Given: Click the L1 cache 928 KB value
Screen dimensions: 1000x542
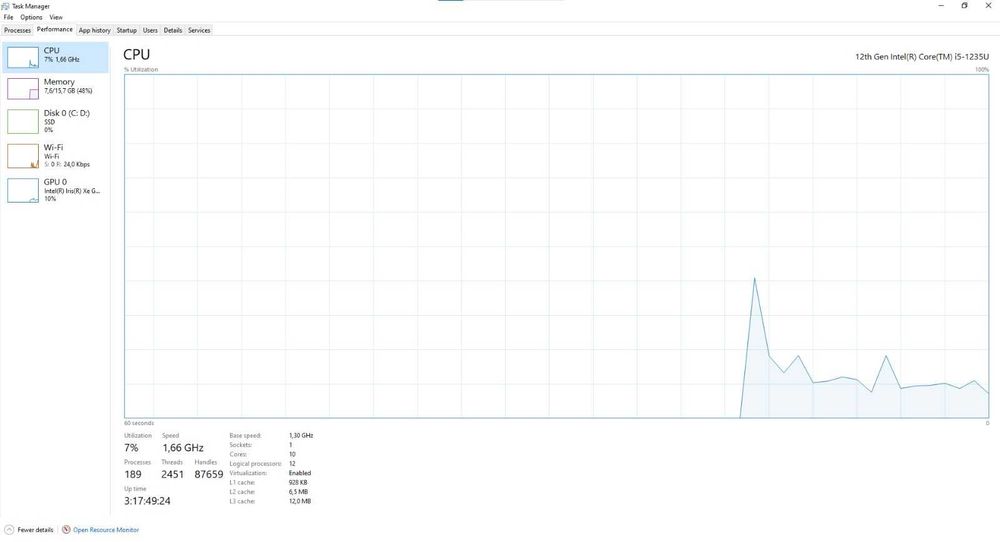Looking at the screenshot, I should click(298, 483).
